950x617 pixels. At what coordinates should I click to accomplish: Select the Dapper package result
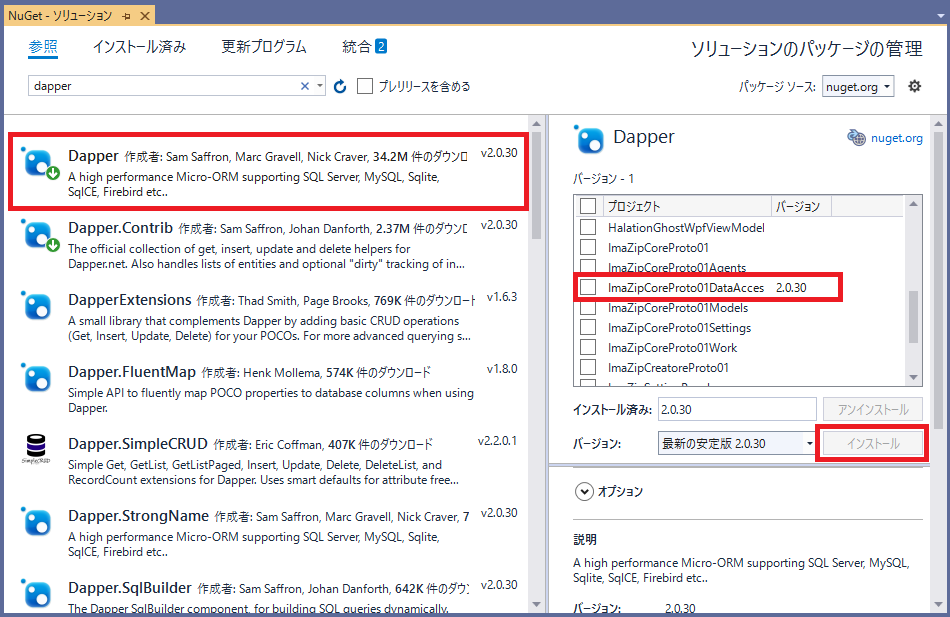click(268, 172)
